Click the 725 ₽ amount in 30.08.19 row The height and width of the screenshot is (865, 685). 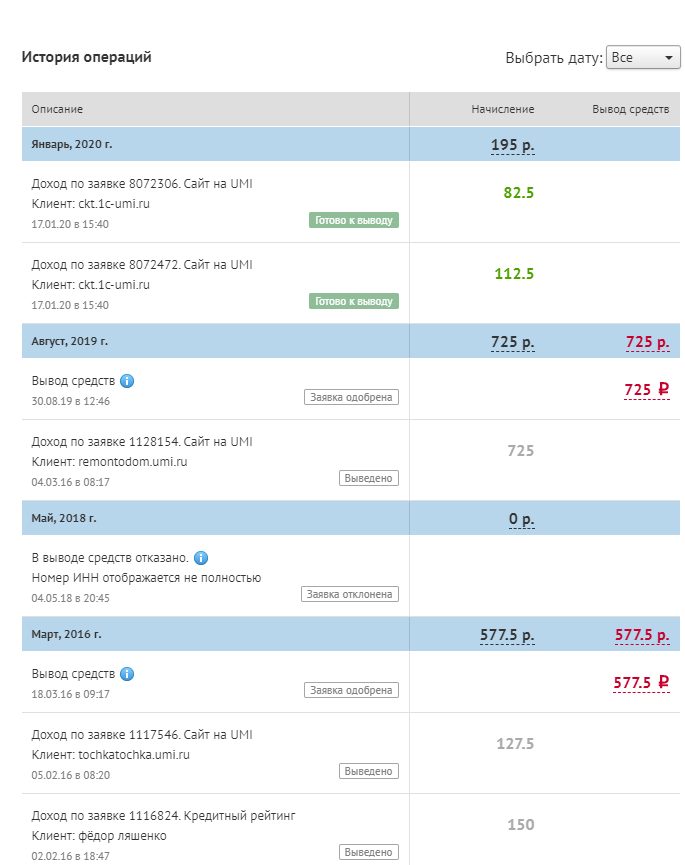coord(646,390)
